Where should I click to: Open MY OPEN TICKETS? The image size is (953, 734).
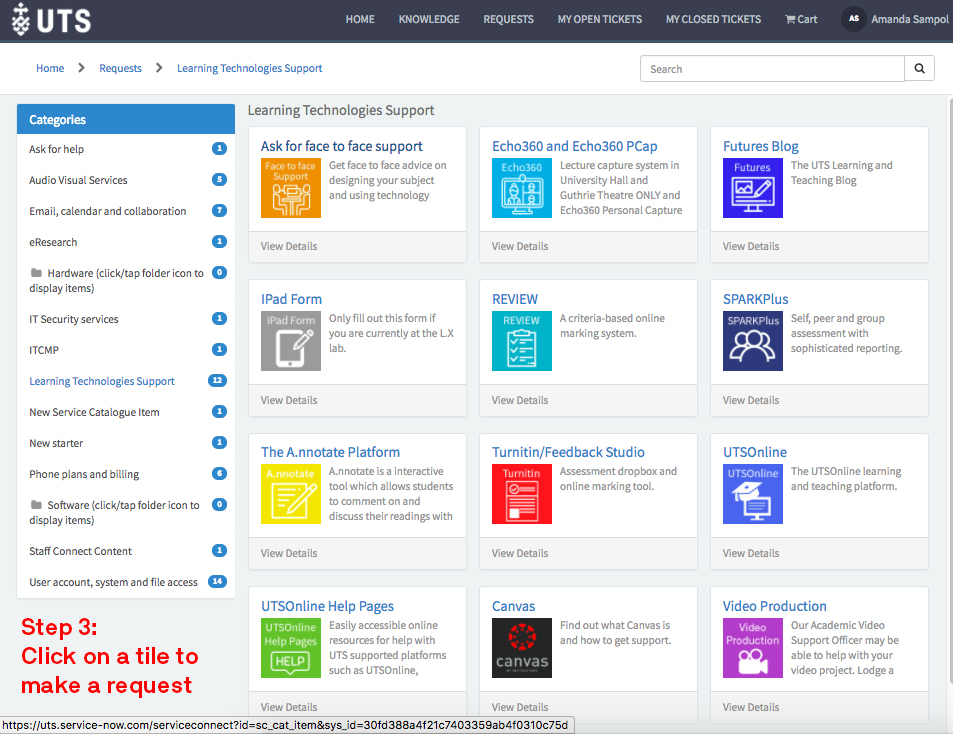600,19
